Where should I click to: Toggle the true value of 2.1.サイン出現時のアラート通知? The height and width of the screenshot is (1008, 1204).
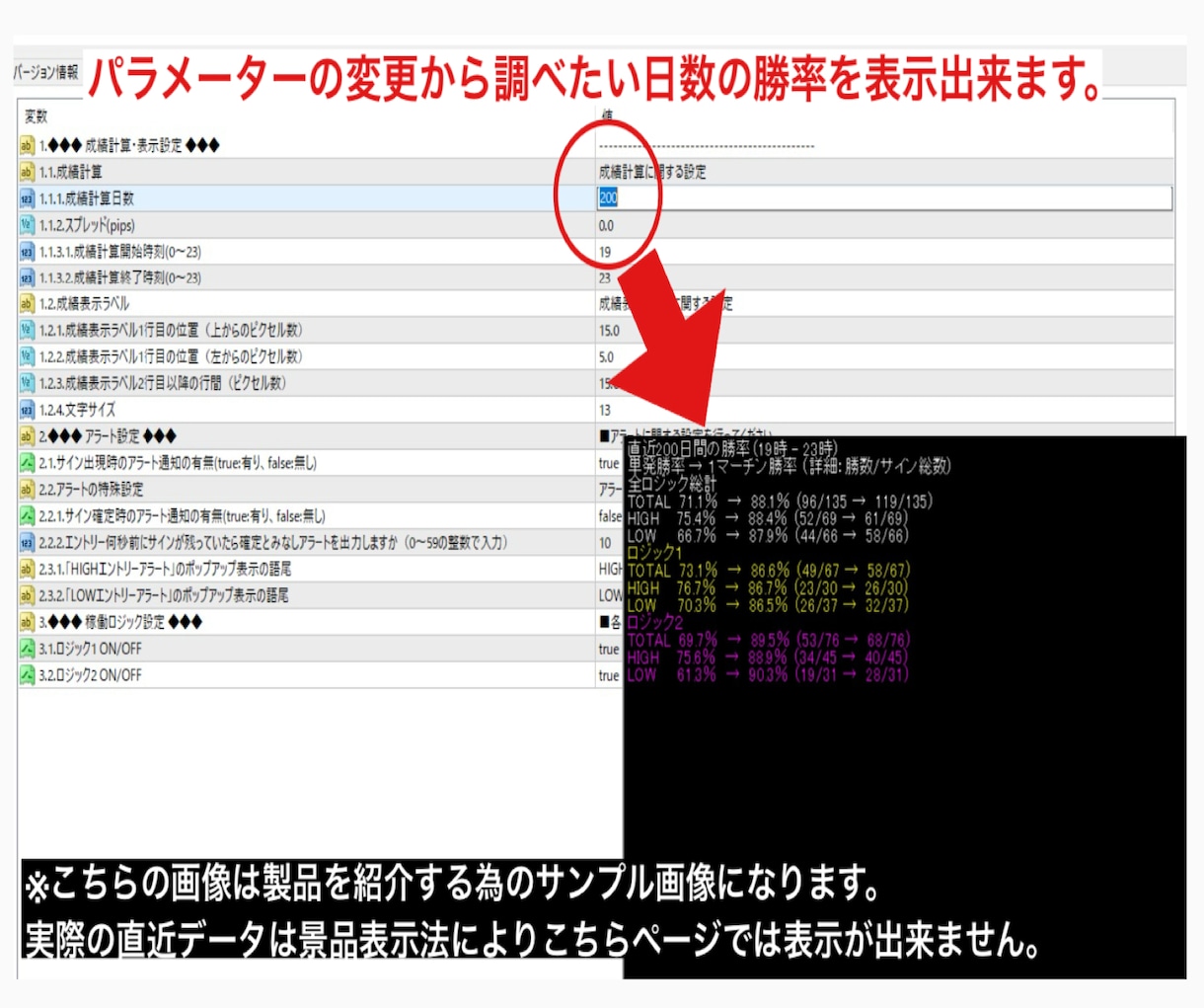pyautogui.click(x=609, y=462)
